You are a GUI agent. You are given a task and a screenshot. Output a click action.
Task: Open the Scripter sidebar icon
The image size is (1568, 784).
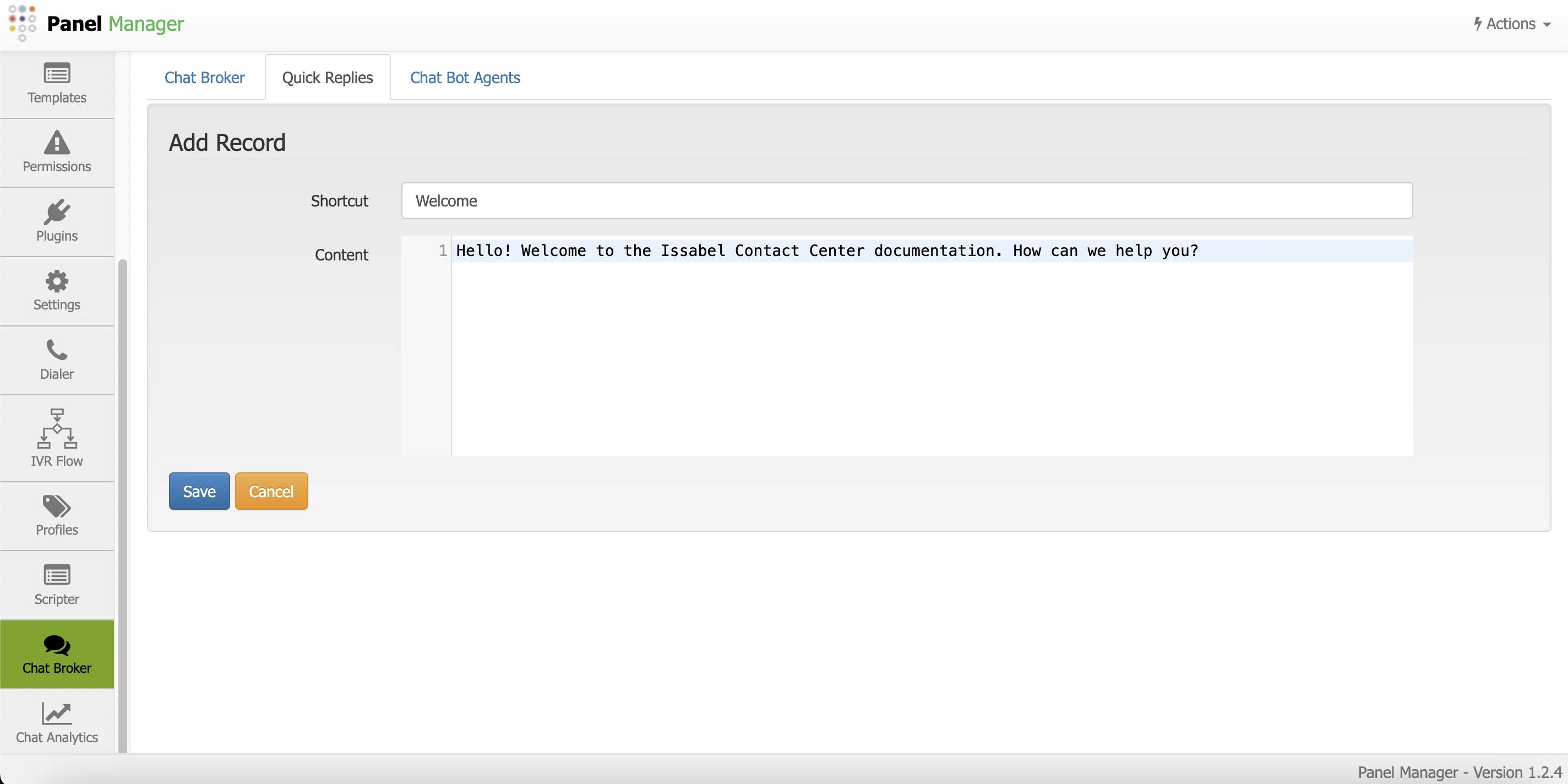[x=57, y=575]
